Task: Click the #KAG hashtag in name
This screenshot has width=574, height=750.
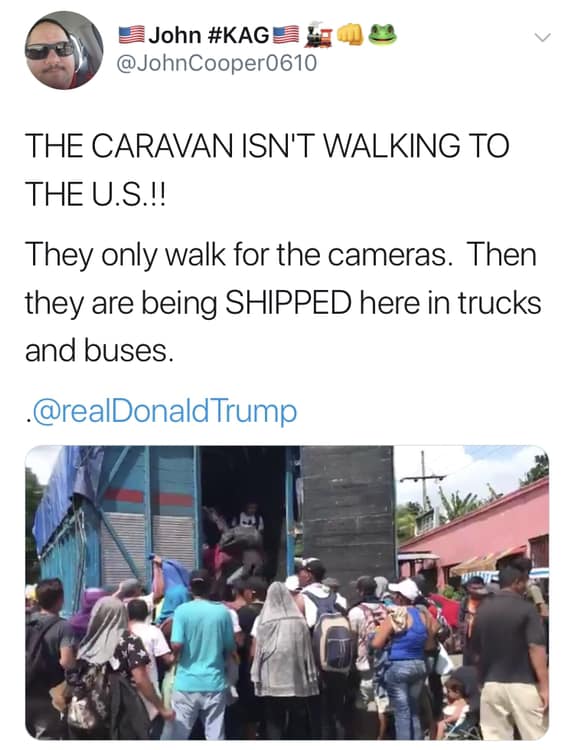Action: 239,35
